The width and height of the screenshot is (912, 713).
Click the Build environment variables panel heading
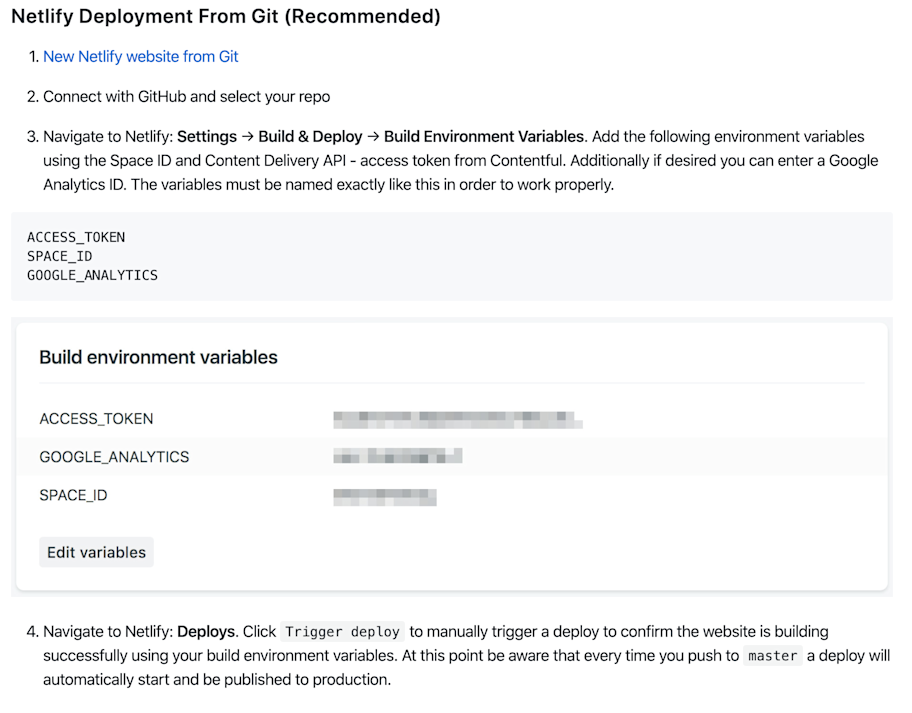pyautogui.click(x=158, y=357)
